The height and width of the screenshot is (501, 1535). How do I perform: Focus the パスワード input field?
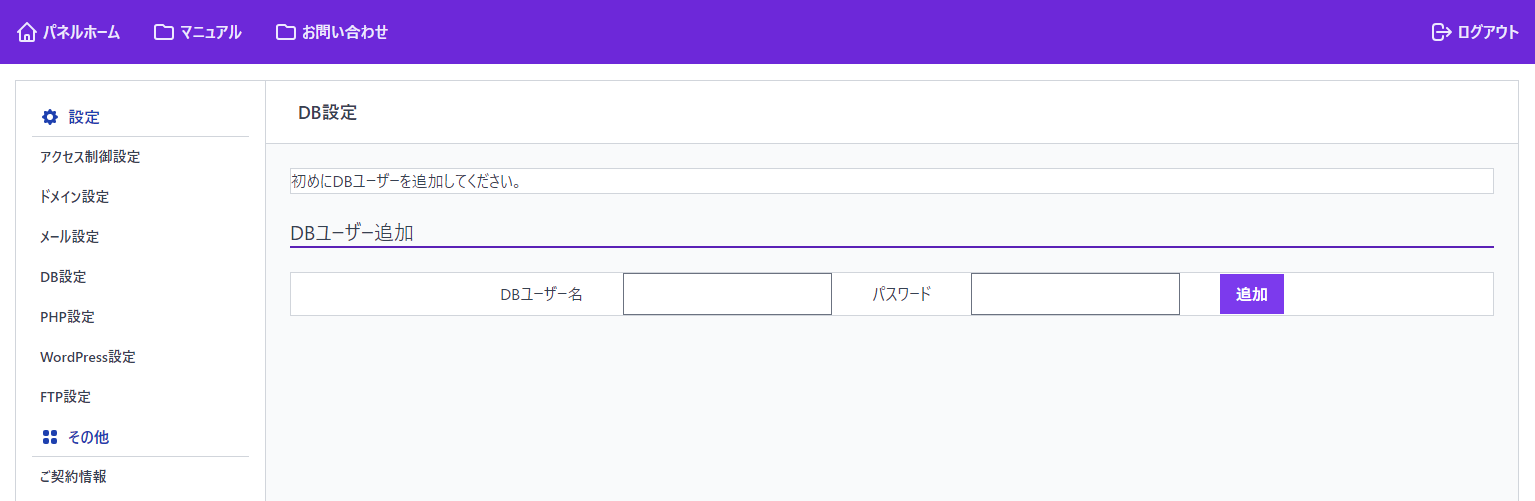1075,294
